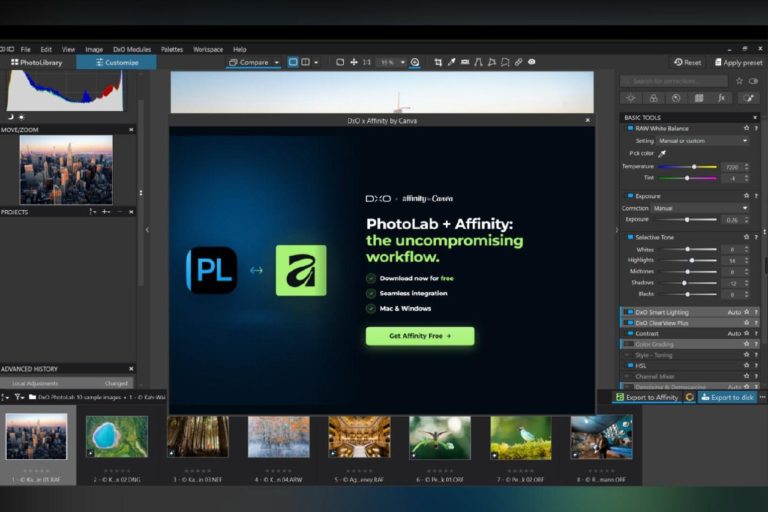Click Get Affinity Free button
This screenshot has height=512, width=768.
coord(420,336)
